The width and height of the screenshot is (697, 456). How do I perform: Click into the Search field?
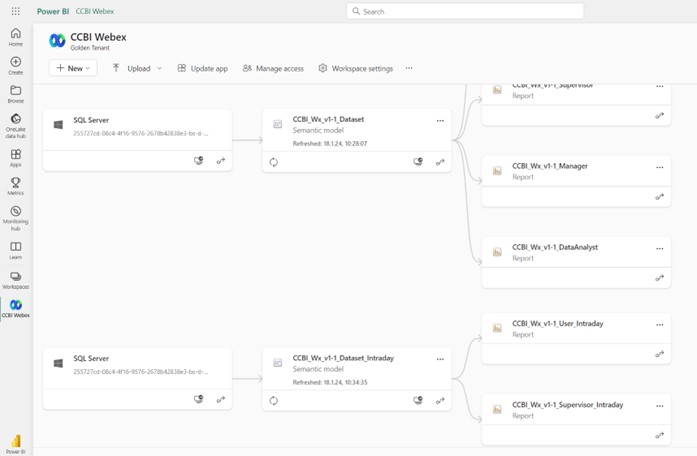click(x=465, y=12)
